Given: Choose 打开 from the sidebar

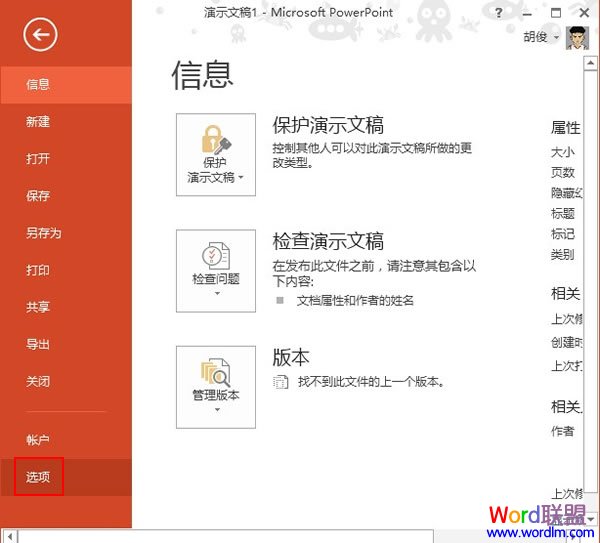Looking at the screenshot, I should (66, 158).
